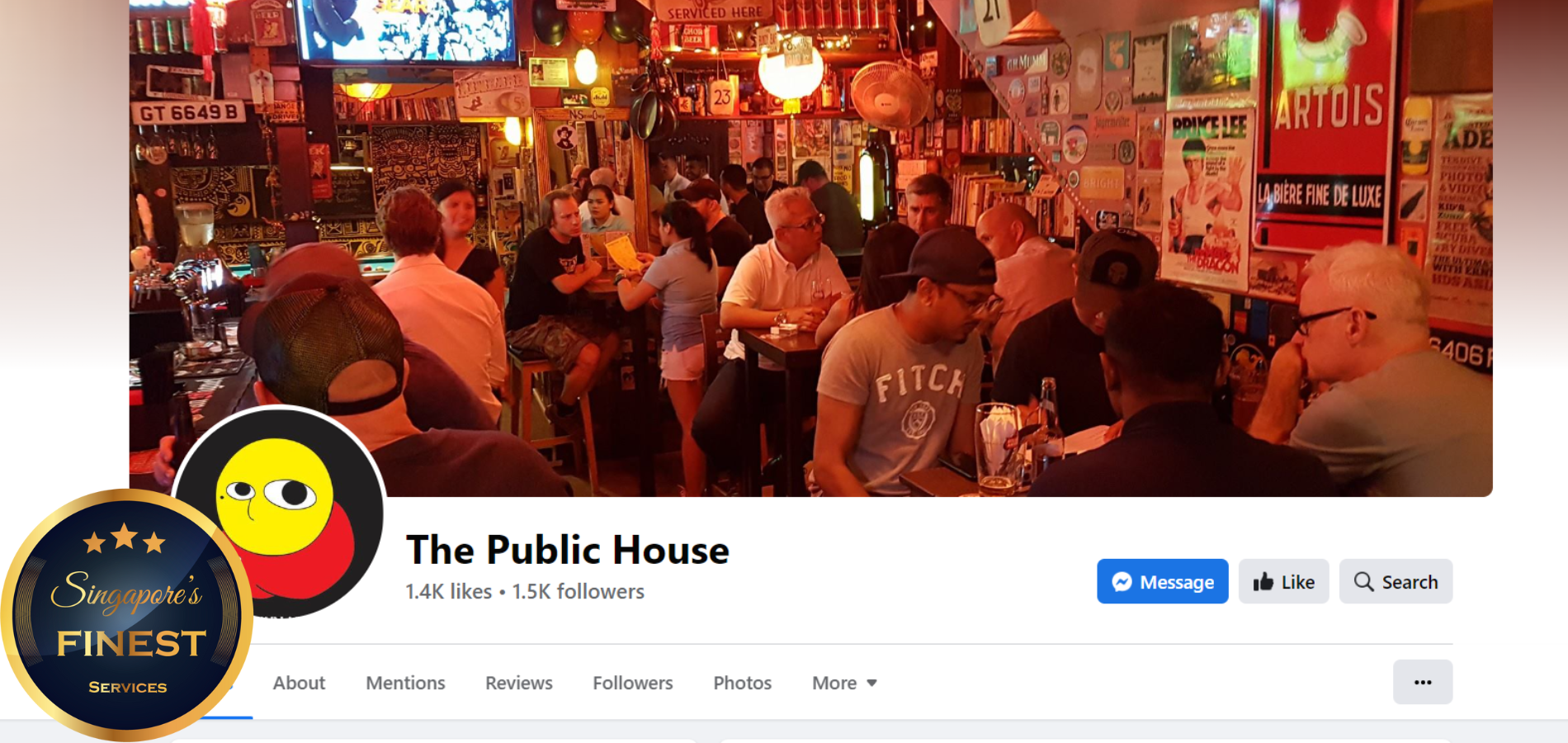Switch to the About tab
Image resolution: width=1568 pixels, height=743 pixels.
click(299, 683)
